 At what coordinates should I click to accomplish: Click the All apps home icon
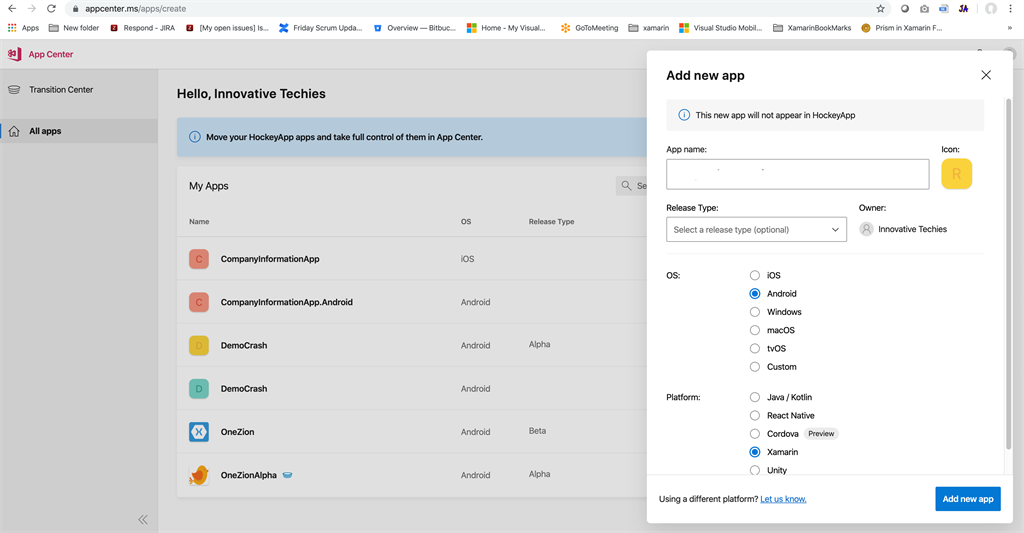click(14, 131)
